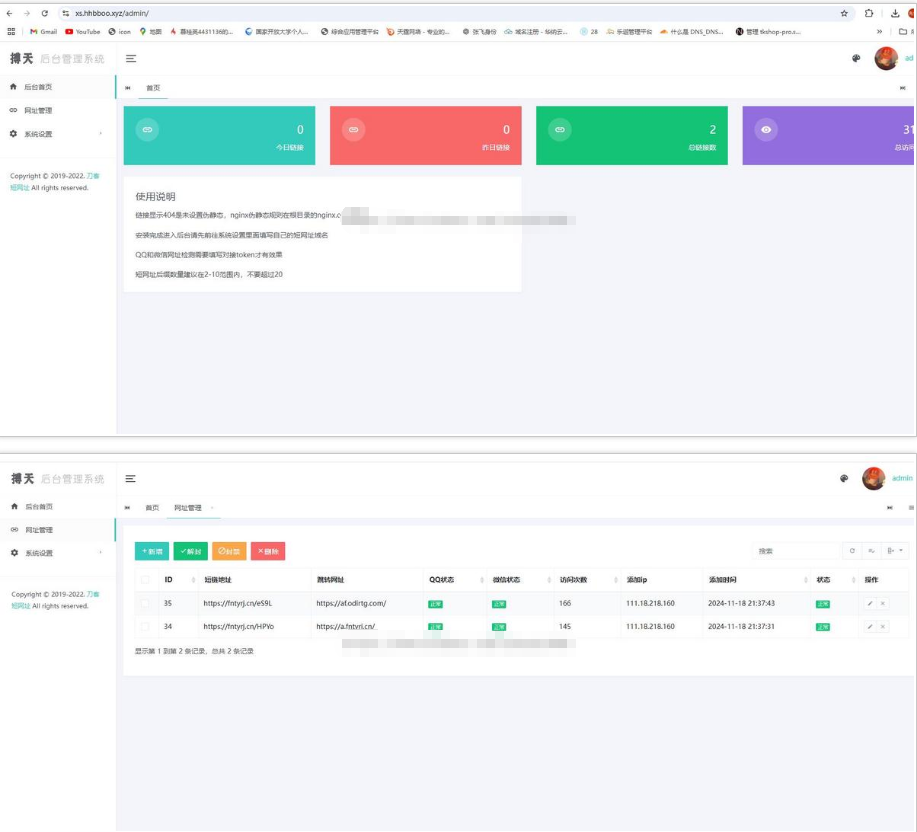Click the hamburger menu icon in lower panel
This screenshot has width=917, height=832.
(130, 479)
